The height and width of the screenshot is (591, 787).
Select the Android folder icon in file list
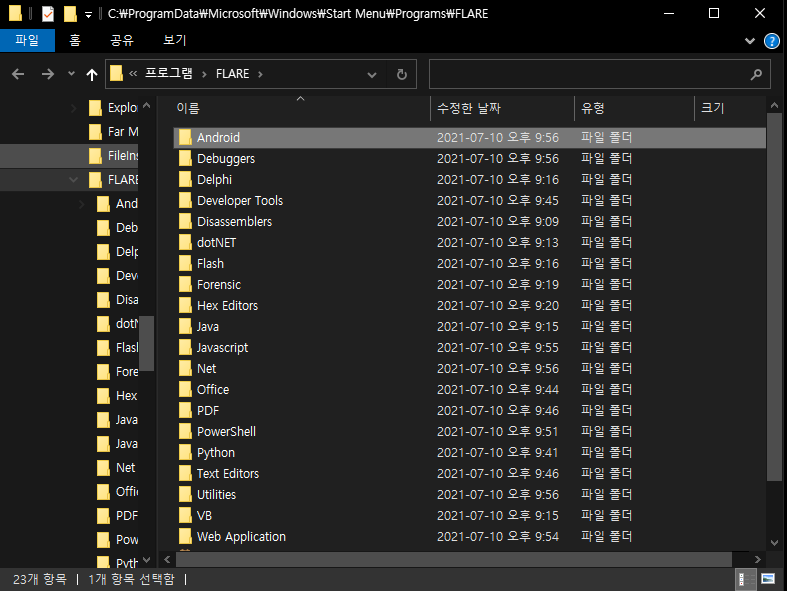[185, 137]
